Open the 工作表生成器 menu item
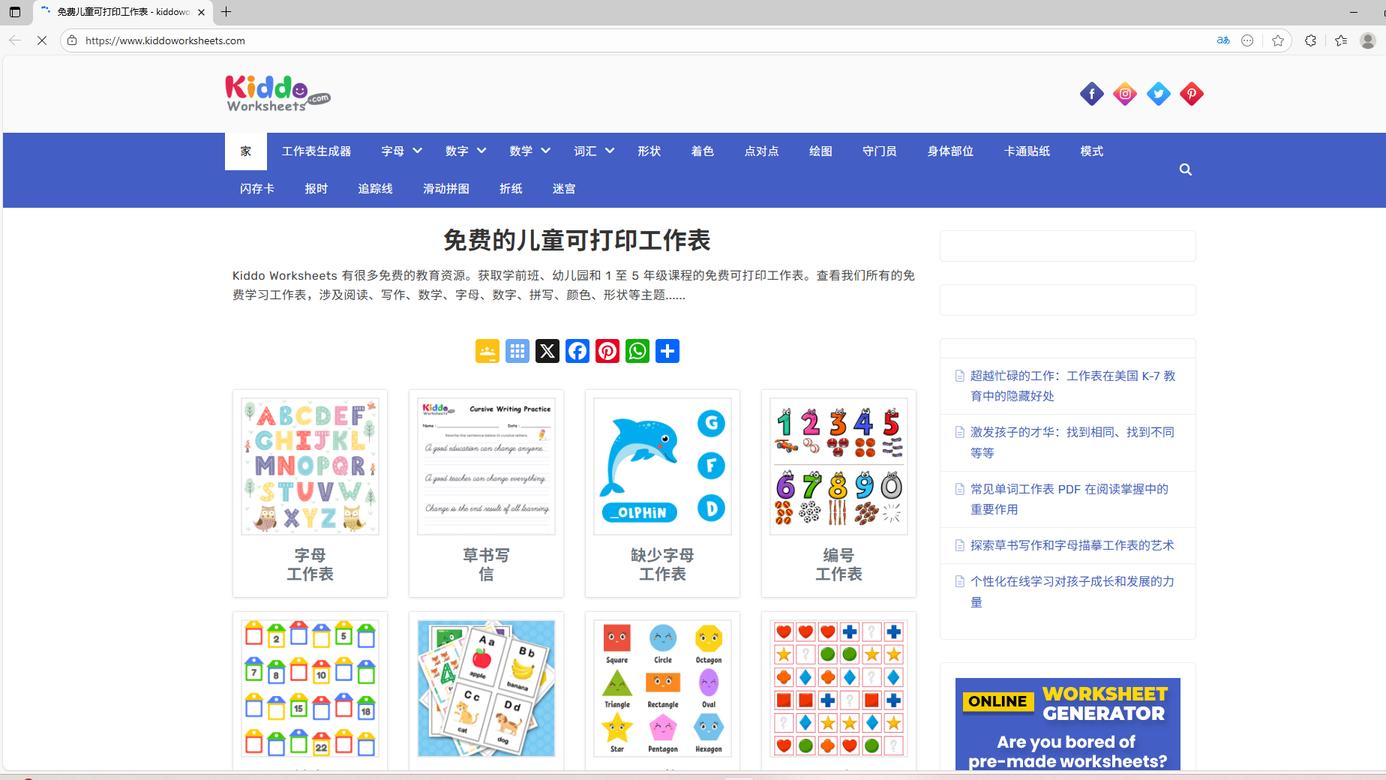Screen dimensions: 1386x780 pyautogui.click(x=316, y=151)
